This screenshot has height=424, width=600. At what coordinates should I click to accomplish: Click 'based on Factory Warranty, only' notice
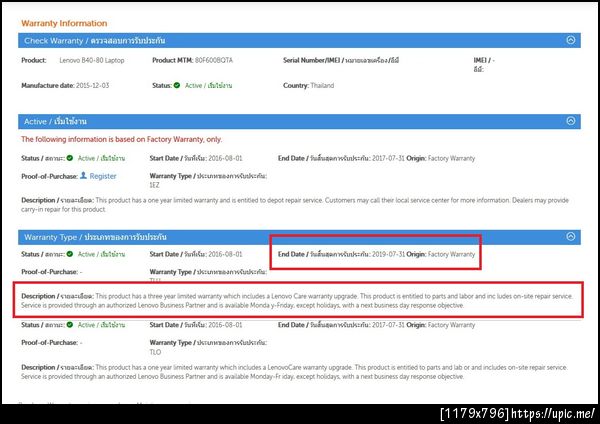[x=122, y=139]
